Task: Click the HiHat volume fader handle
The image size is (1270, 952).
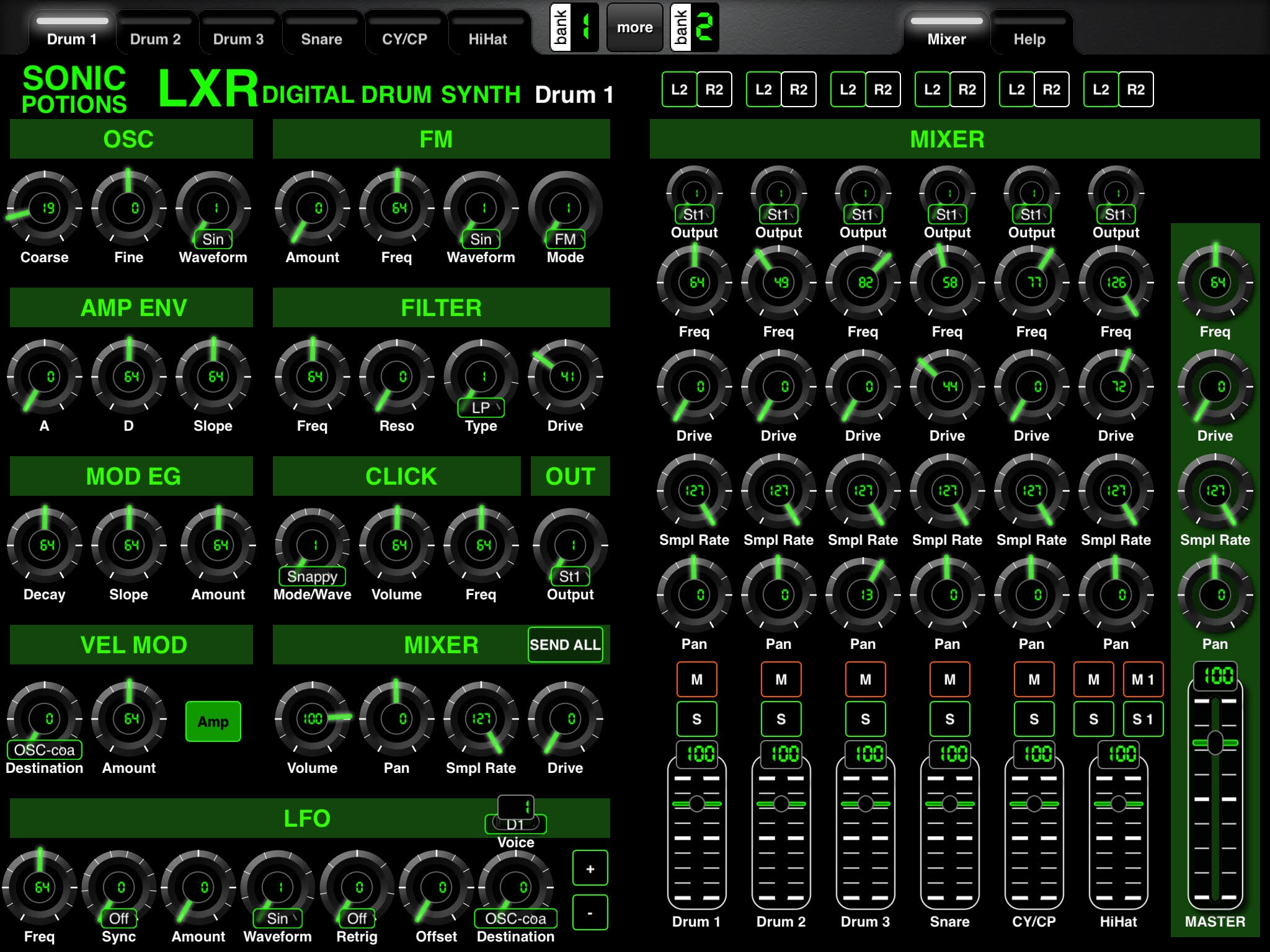Action: pos(1119,804)
